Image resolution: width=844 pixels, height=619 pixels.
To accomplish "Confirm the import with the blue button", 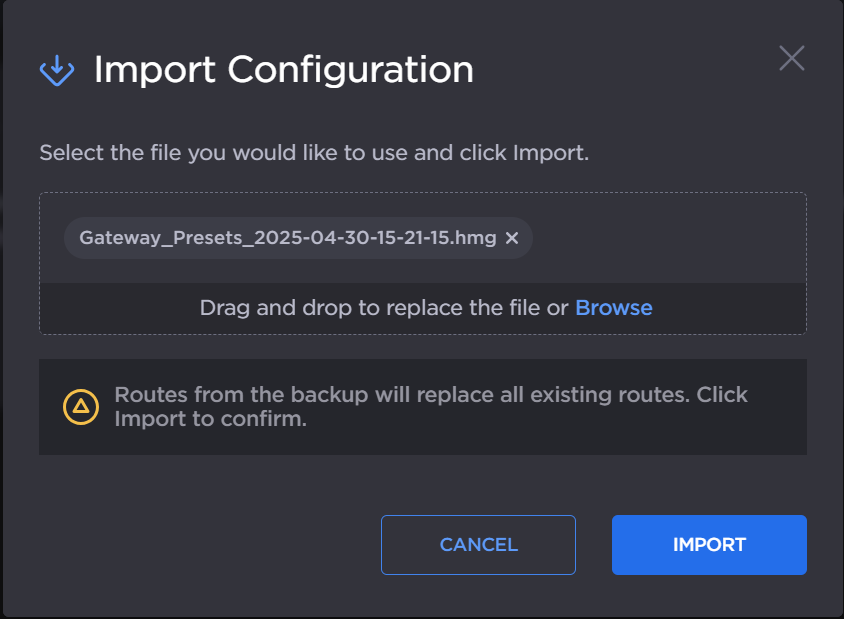I will click(x=708, y=544).
